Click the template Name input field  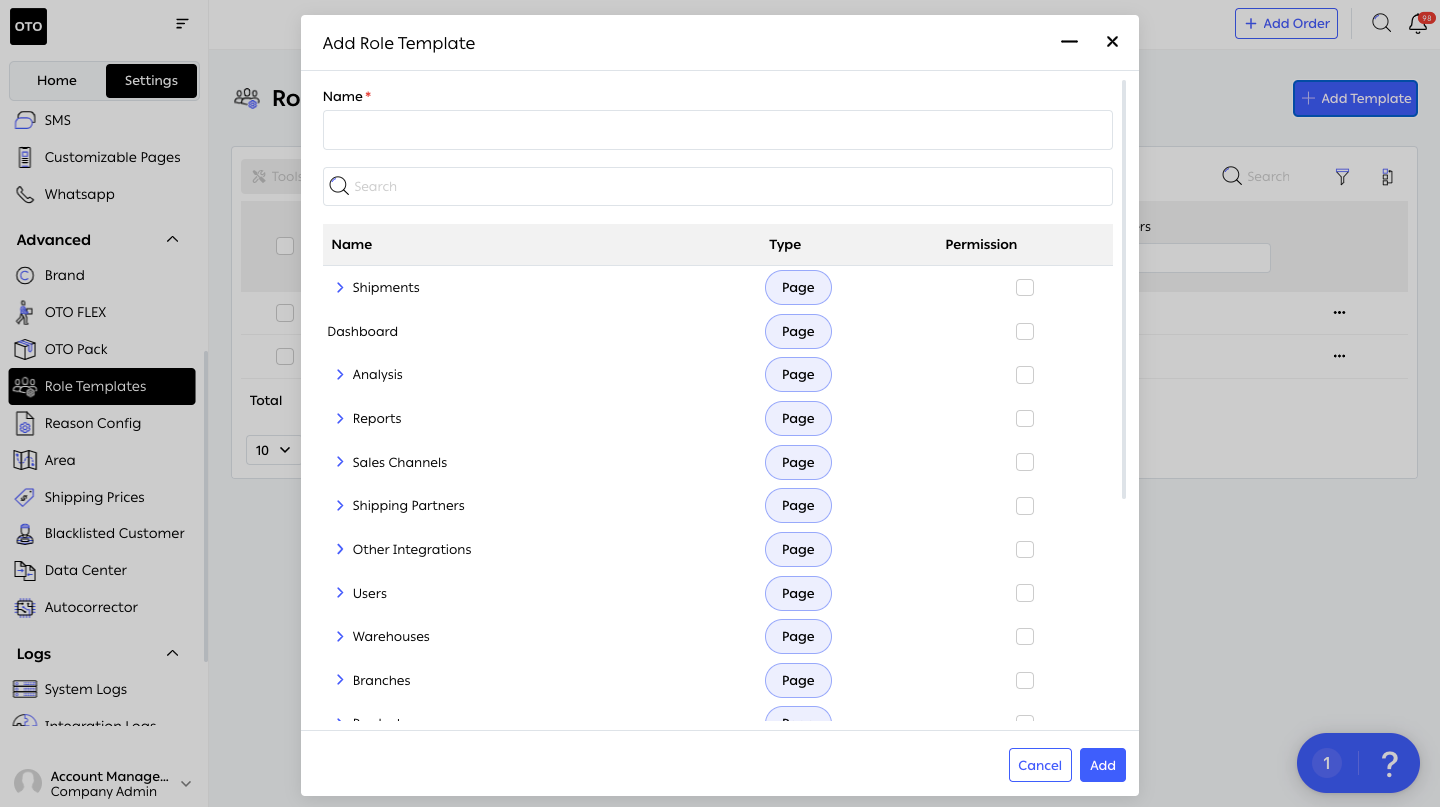pyautogui.click(x=717, y=130)
